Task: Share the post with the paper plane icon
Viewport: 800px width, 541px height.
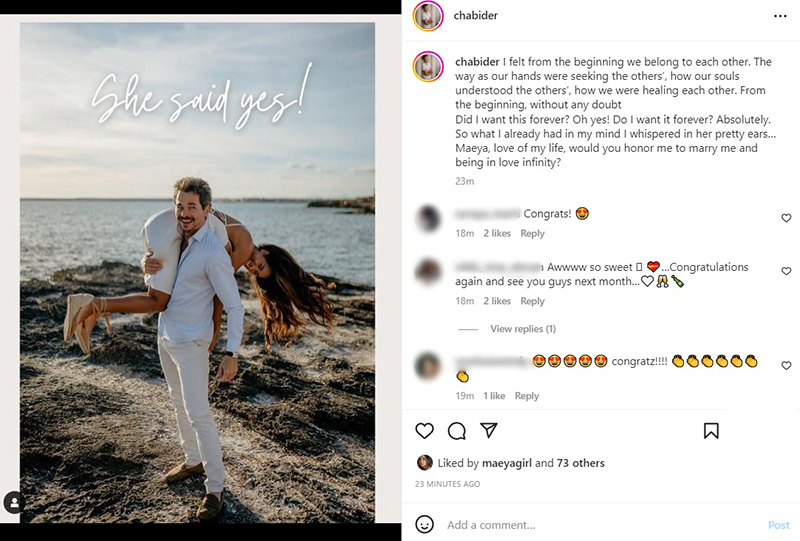Action: pyautogui.click(x=489, y=431)
